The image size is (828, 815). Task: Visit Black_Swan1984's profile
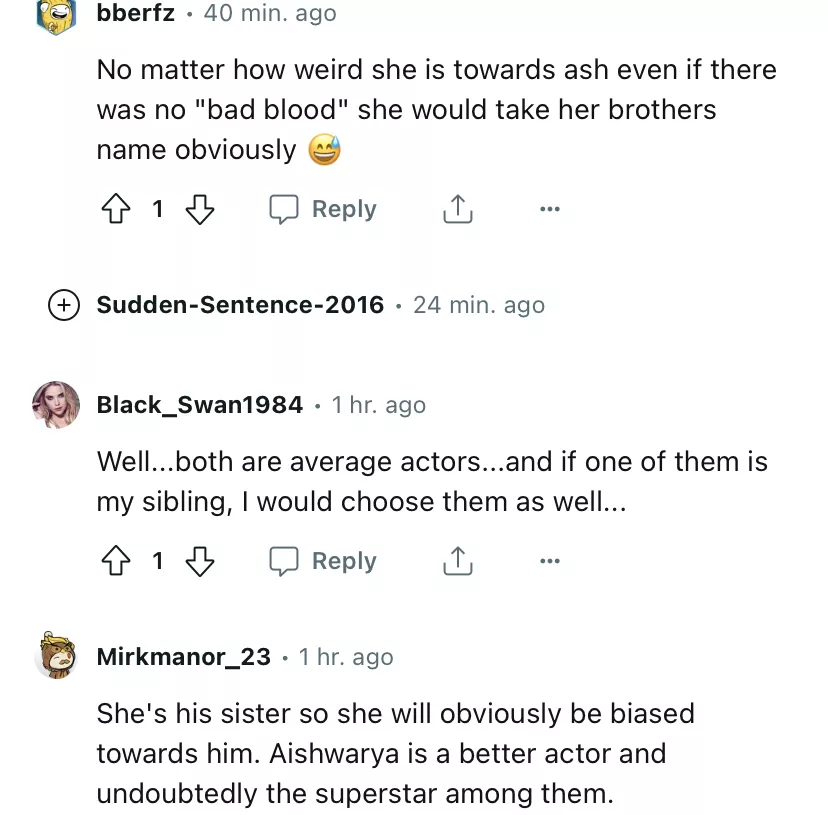(199, 405)
